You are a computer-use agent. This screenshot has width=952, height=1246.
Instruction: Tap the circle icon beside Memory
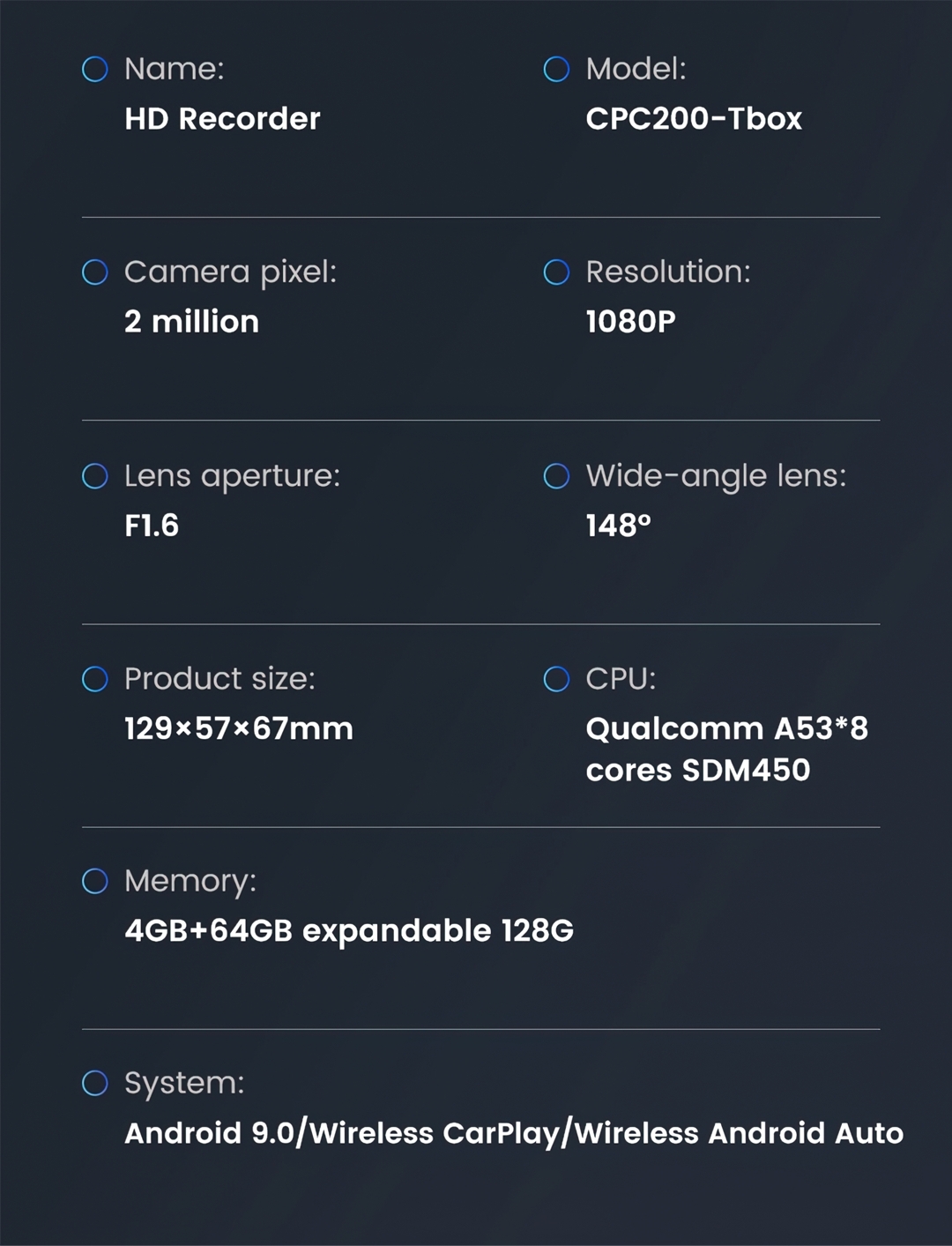[x=95, y=881]
